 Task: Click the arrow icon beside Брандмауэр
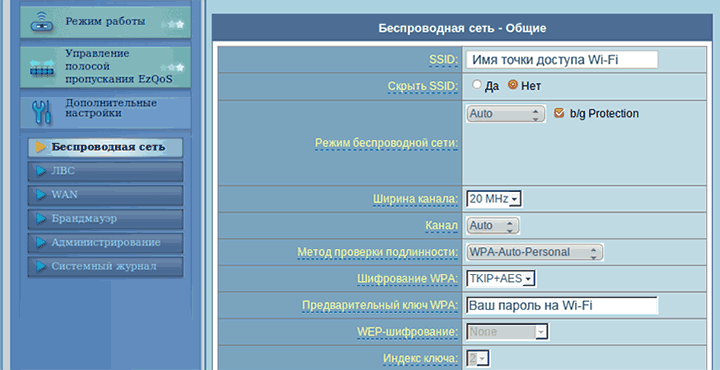click(x=41, y=219)
